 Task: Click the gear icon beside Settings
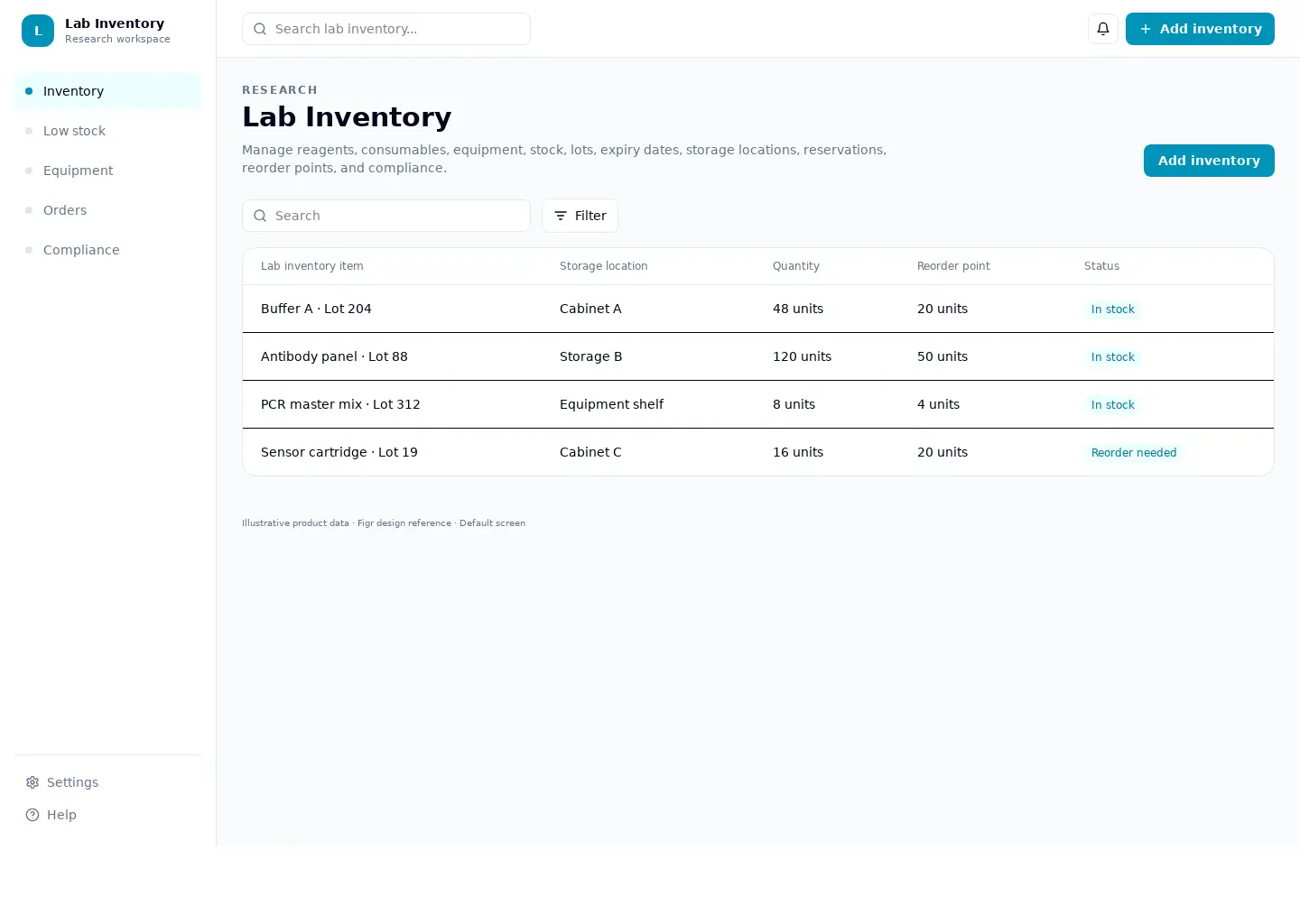32,782
